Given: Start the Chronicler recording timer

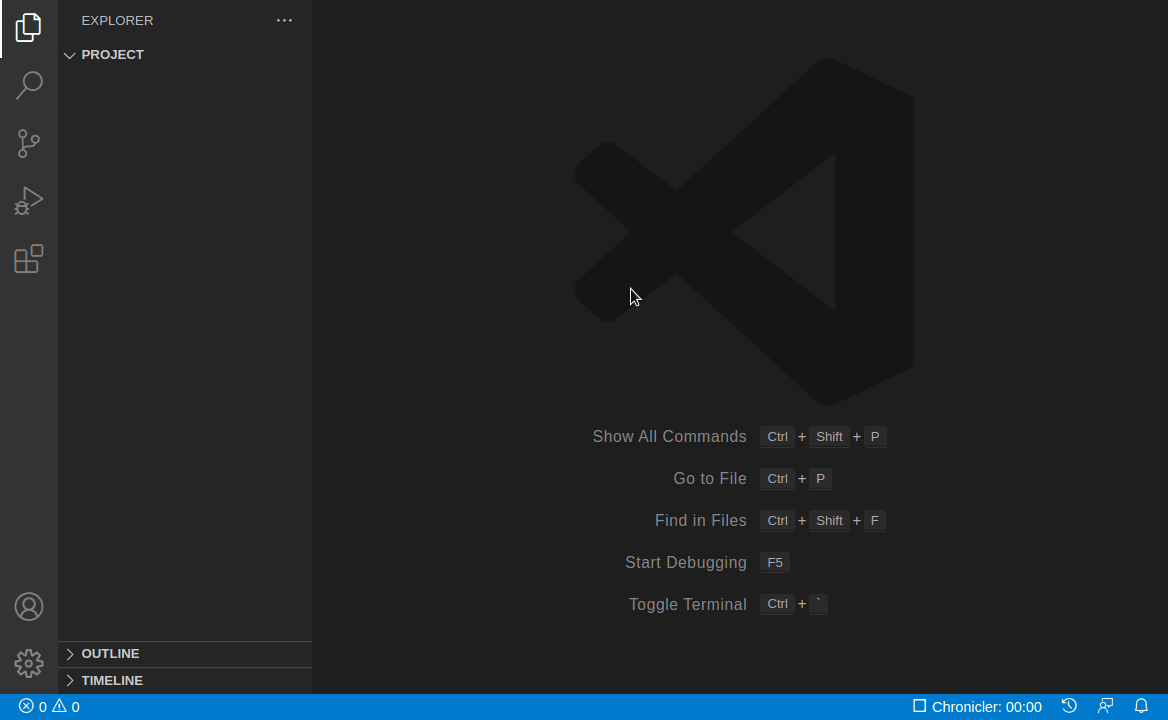Looking at the screenshot, I should pyautogui.click(x=977, y=707).
